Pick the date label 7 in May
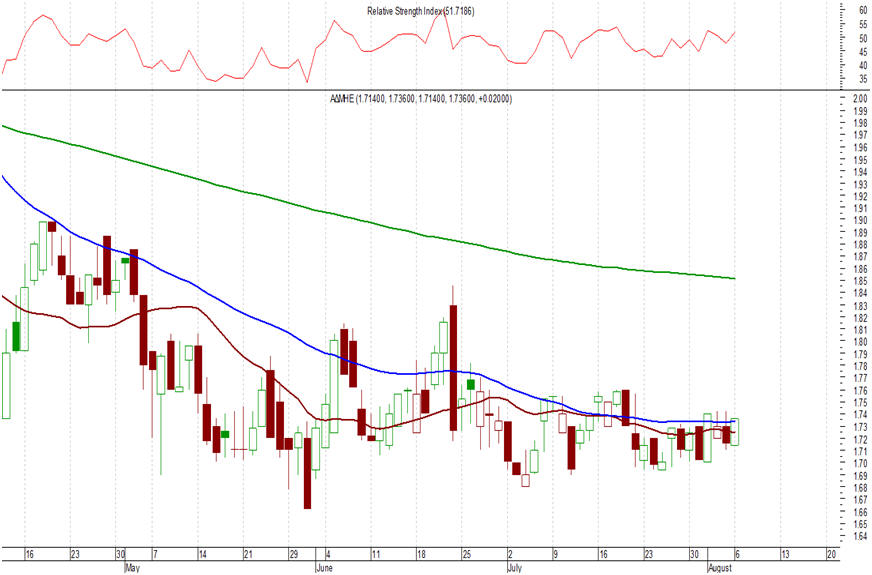This screenshot has height=575, width=872. point(156,554)
